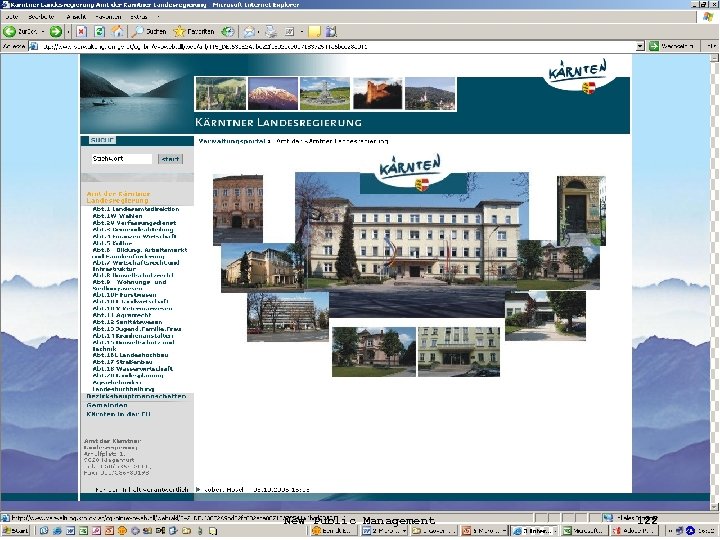Open the back button history dropdown arrow

43,32
